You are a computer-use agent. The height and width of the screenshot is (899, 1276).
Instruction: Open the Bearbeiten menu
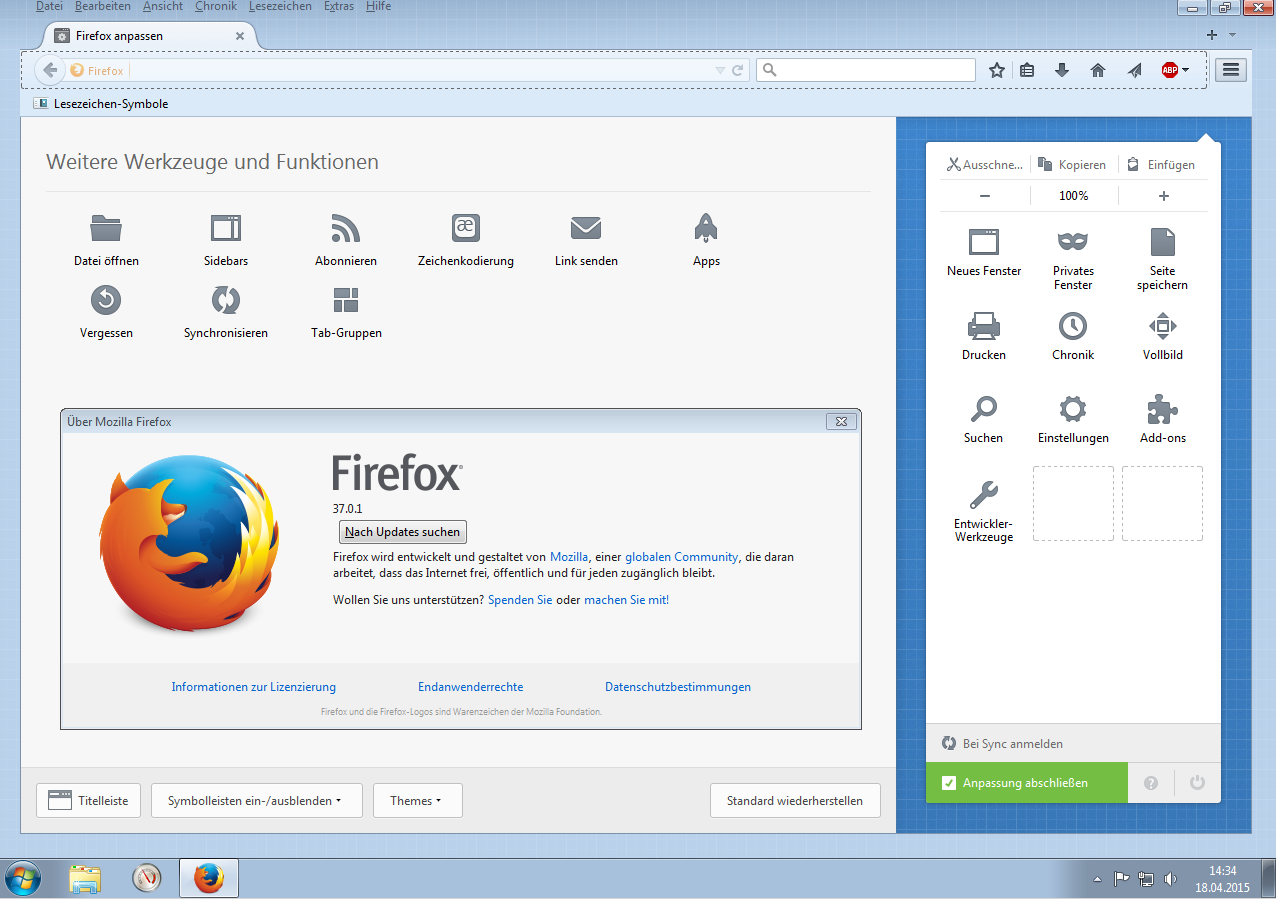point(102,6)
